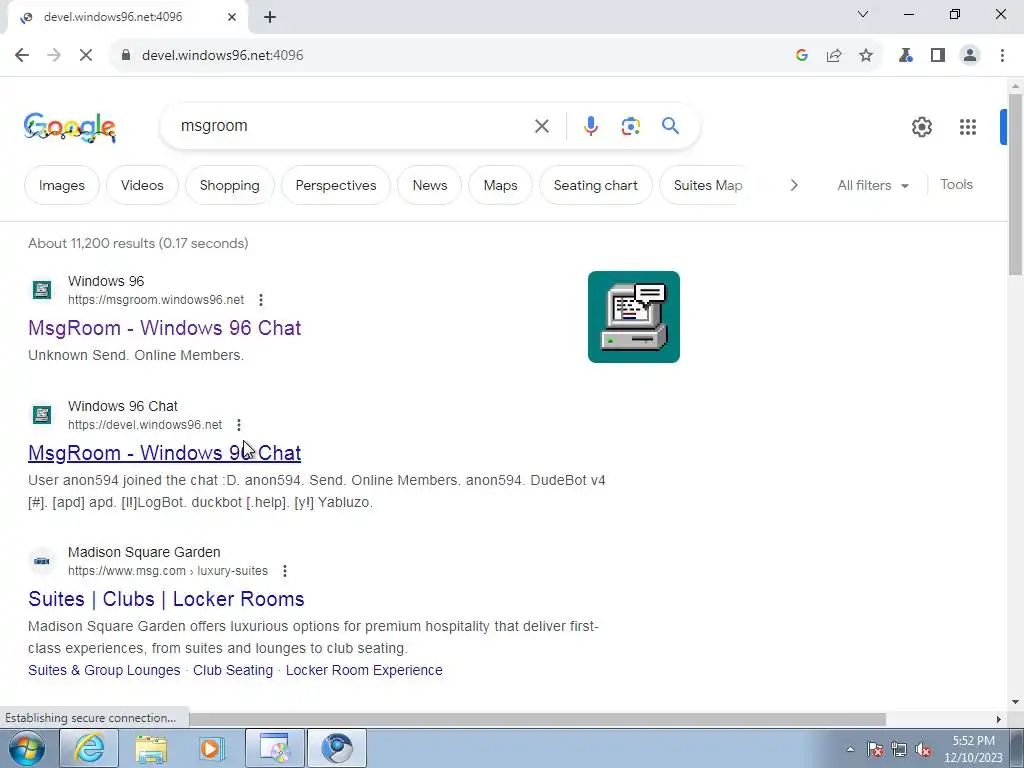Go back using the browser back arrow

22,56
